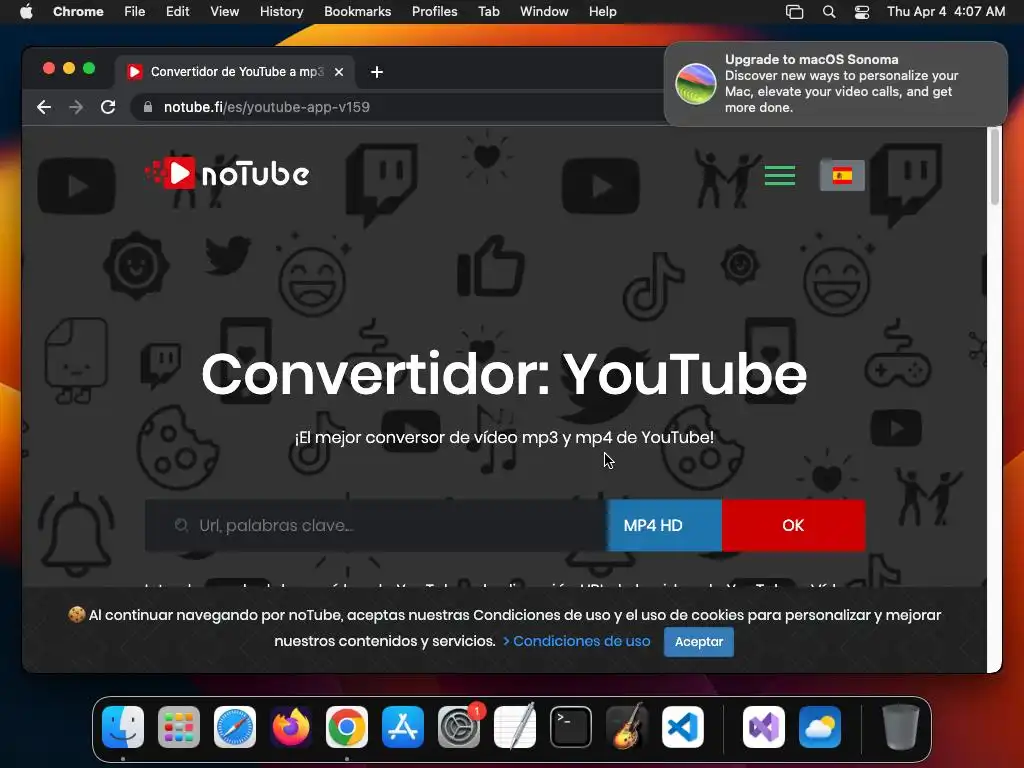Click the red OK button
The height and width of the screenshot is (768, 1024).
tap(793, 526)
